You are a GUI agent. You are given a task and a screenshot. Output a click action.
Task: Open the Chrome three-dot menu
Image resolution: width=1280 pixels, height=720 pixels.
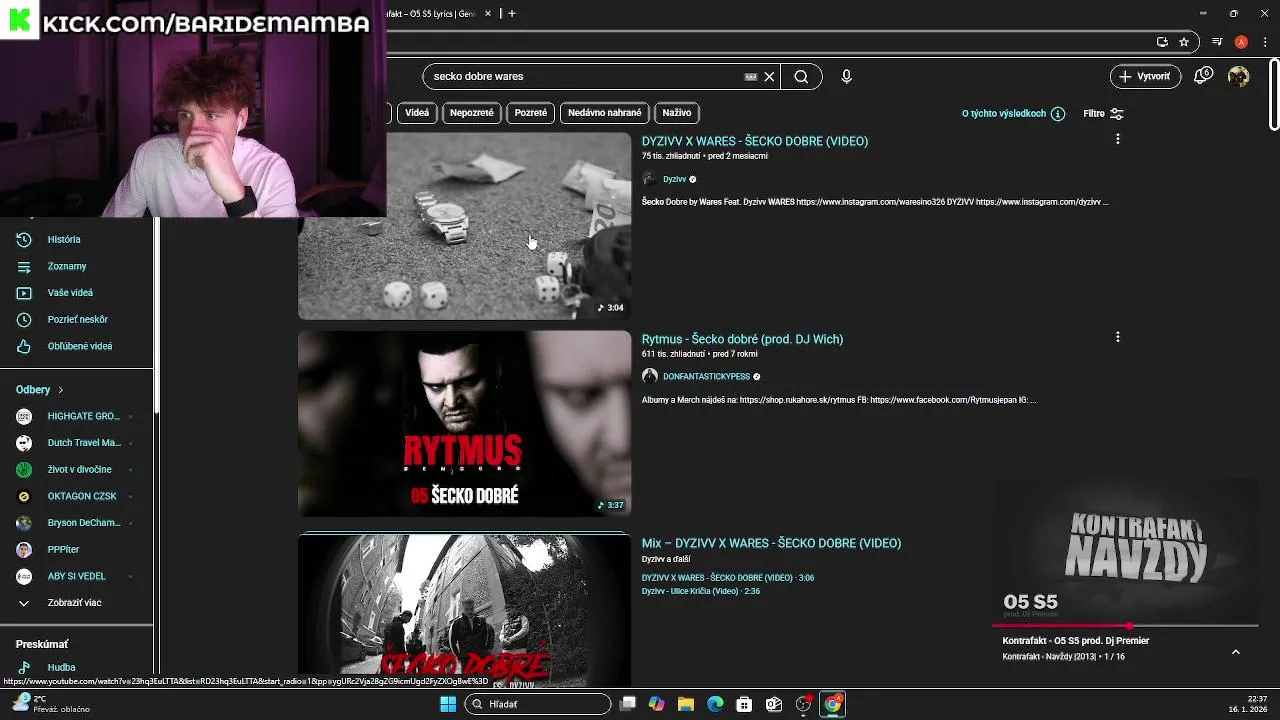pyautogui.click(x=1263, y=42)
